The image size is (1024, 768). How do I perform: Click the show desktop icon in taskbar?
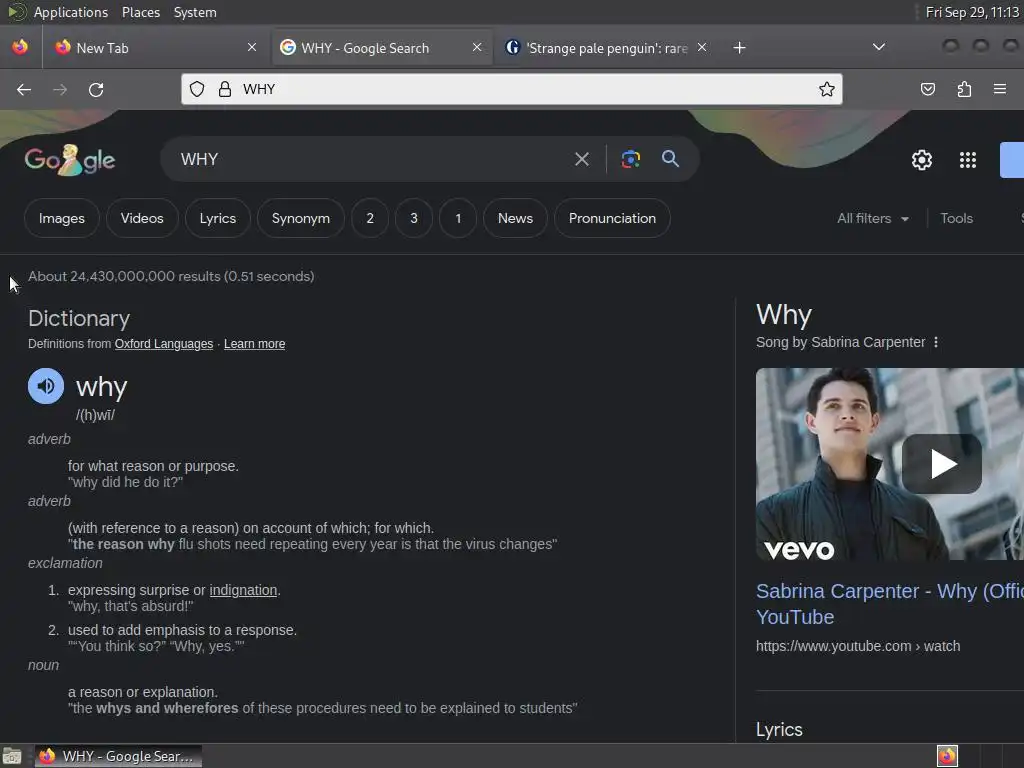tap(12, 756)
